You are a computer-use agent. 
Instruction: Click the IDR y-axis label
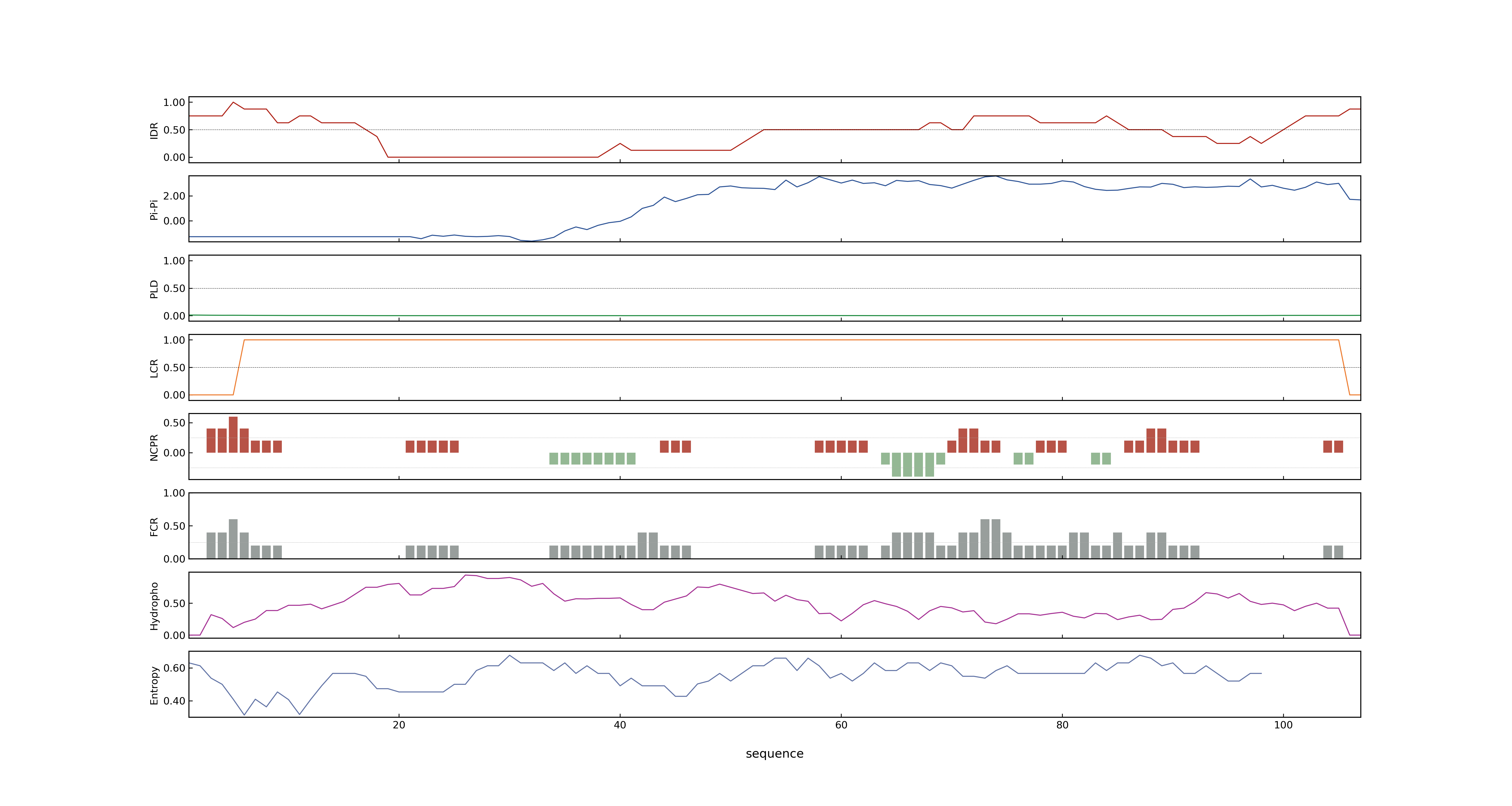(x=154, y=130)
